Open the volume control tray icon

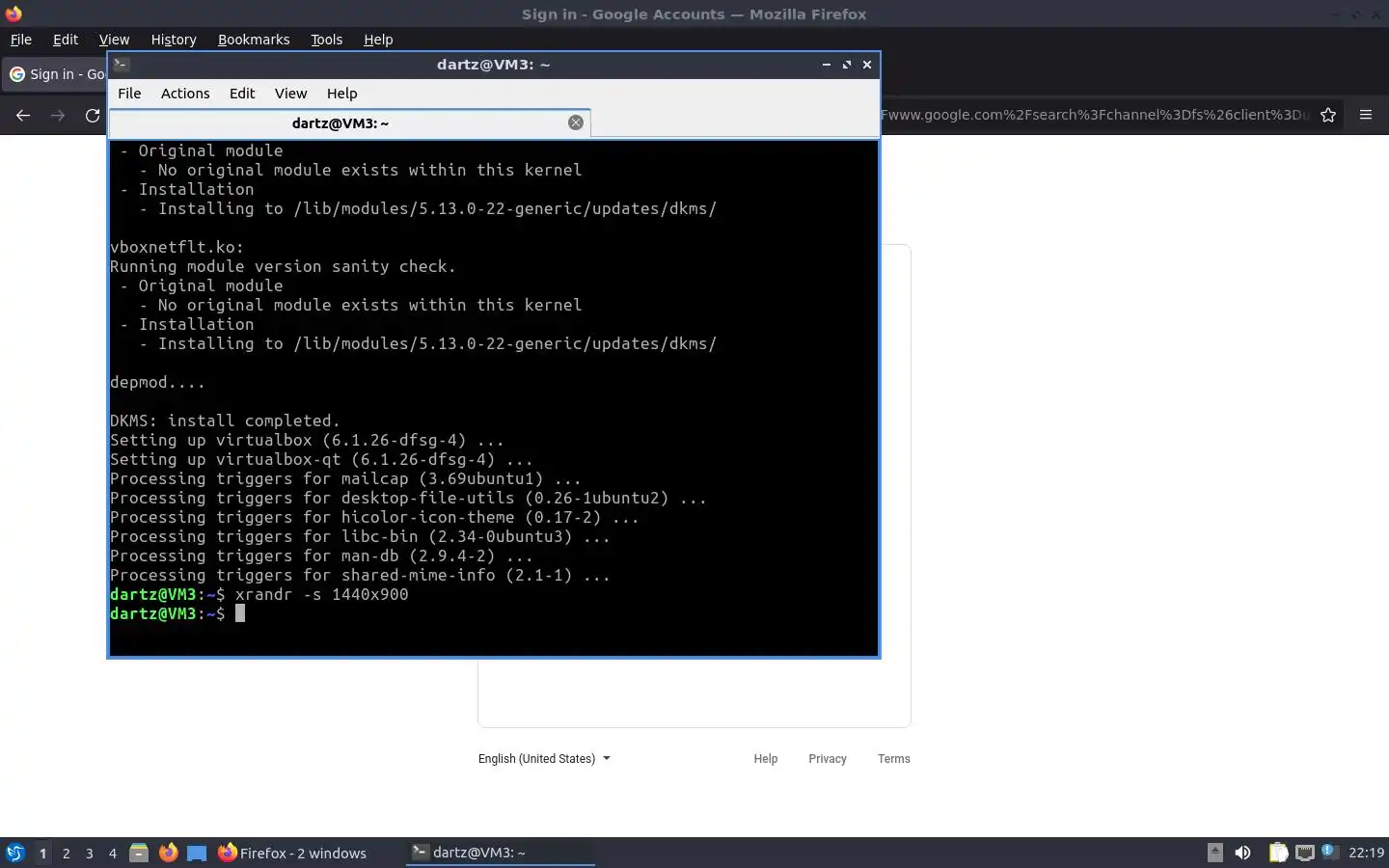click(1242, 853)
